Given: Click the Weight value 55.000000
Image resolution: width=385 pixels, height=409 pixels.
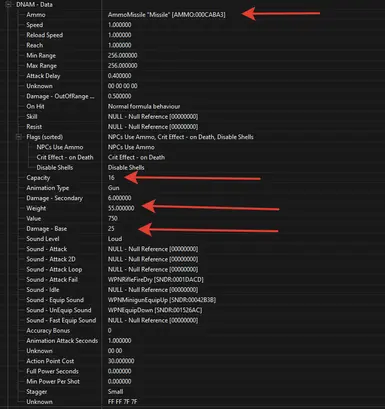Looking at the screenshot, I should point(121,208).
